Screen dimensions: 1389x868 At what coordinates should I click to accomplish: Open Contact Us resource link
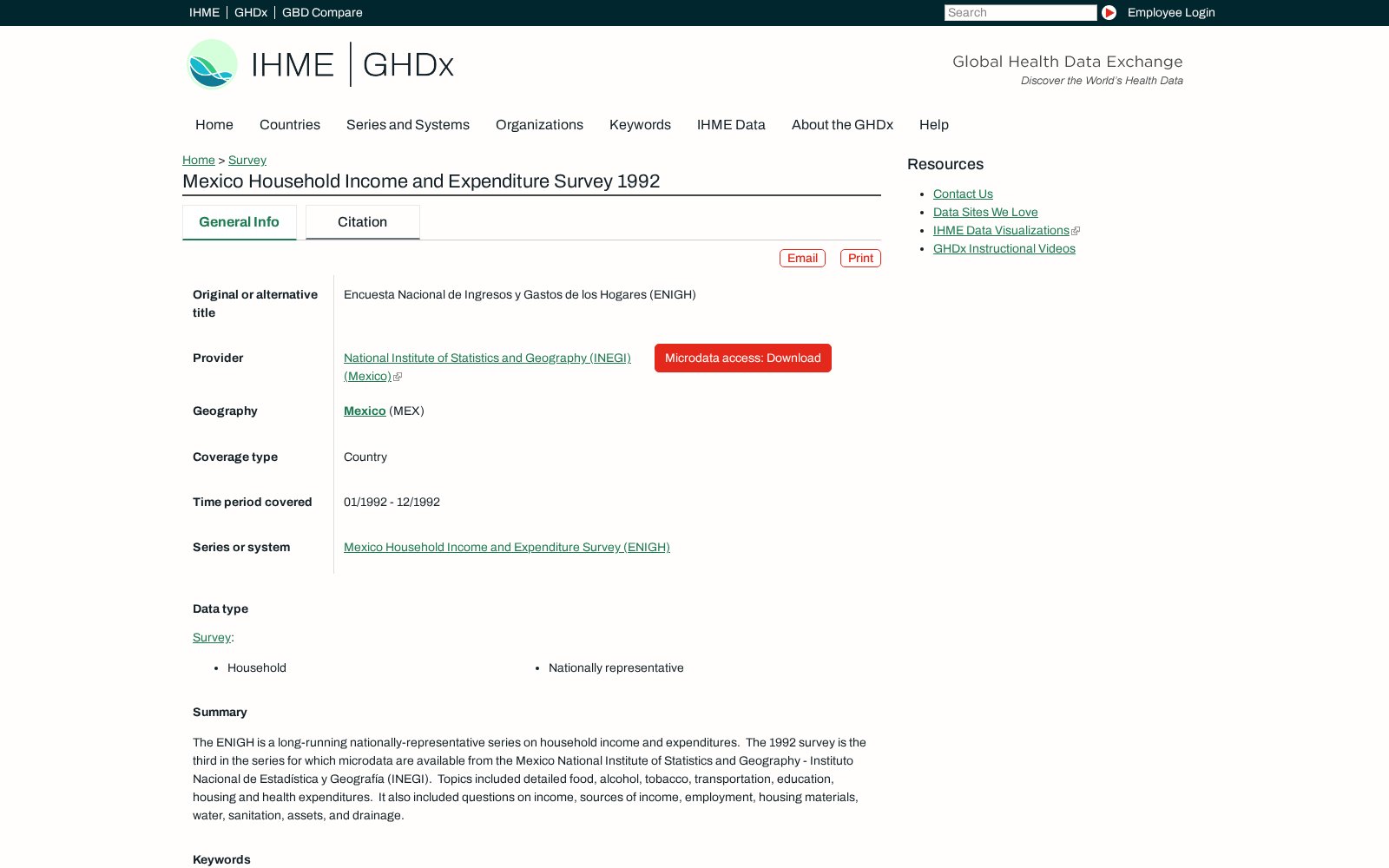point(963,194)
